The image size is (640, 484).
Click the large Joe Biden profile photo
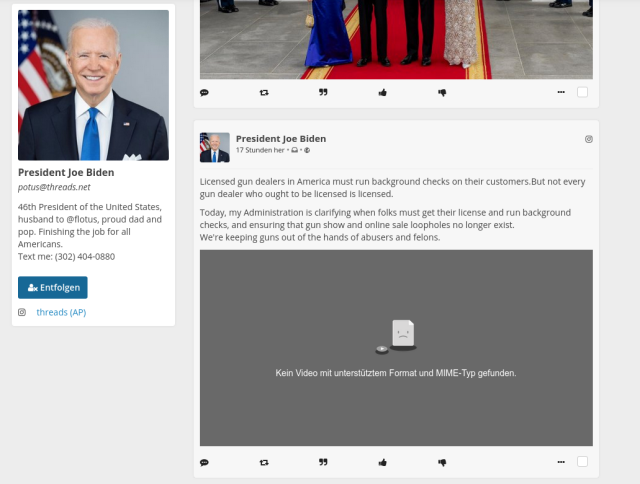pyautogui.click(x=93, y=85)
